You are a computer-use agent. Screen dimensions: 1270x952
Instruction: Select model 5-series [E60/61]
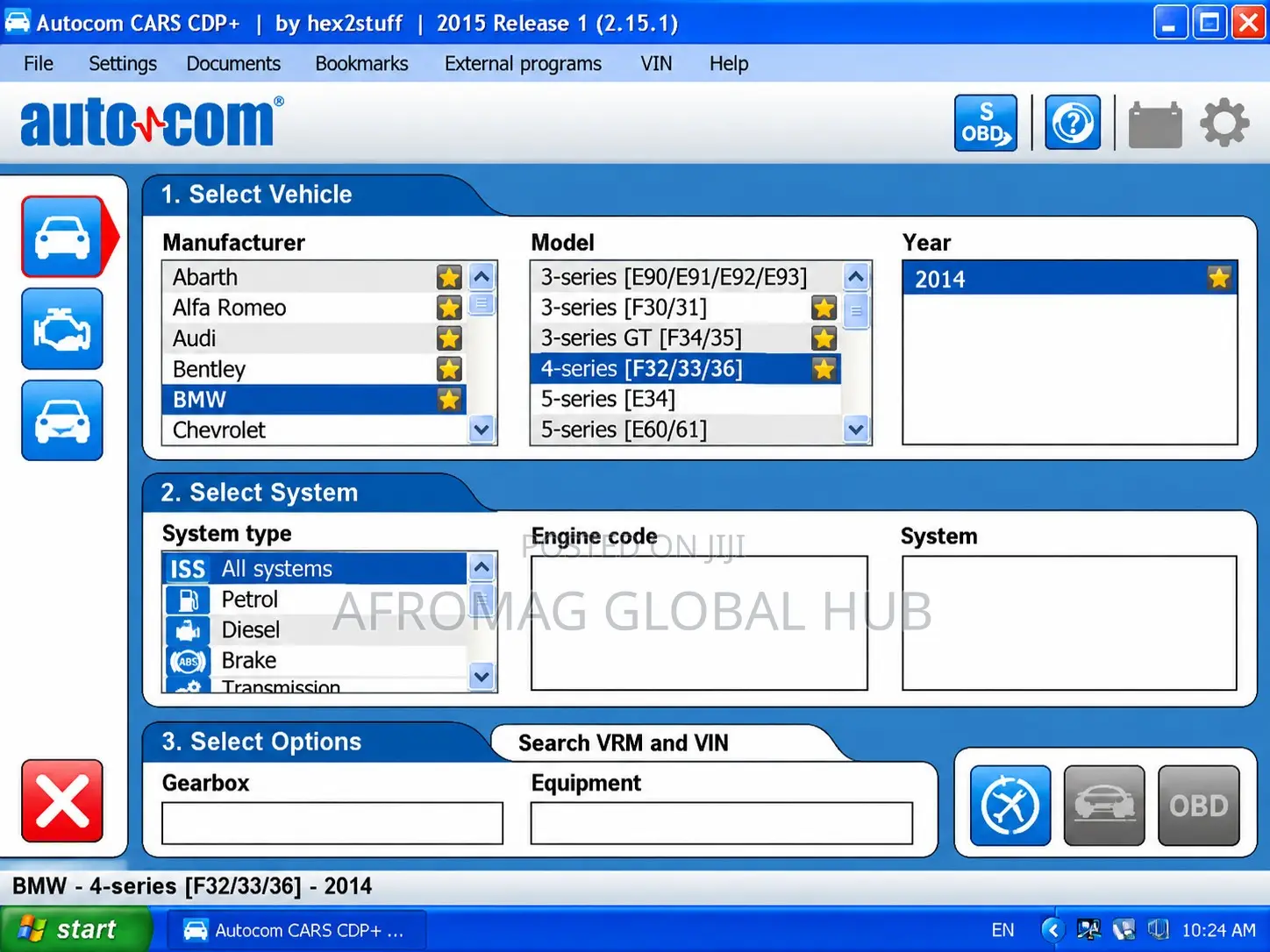686,430
